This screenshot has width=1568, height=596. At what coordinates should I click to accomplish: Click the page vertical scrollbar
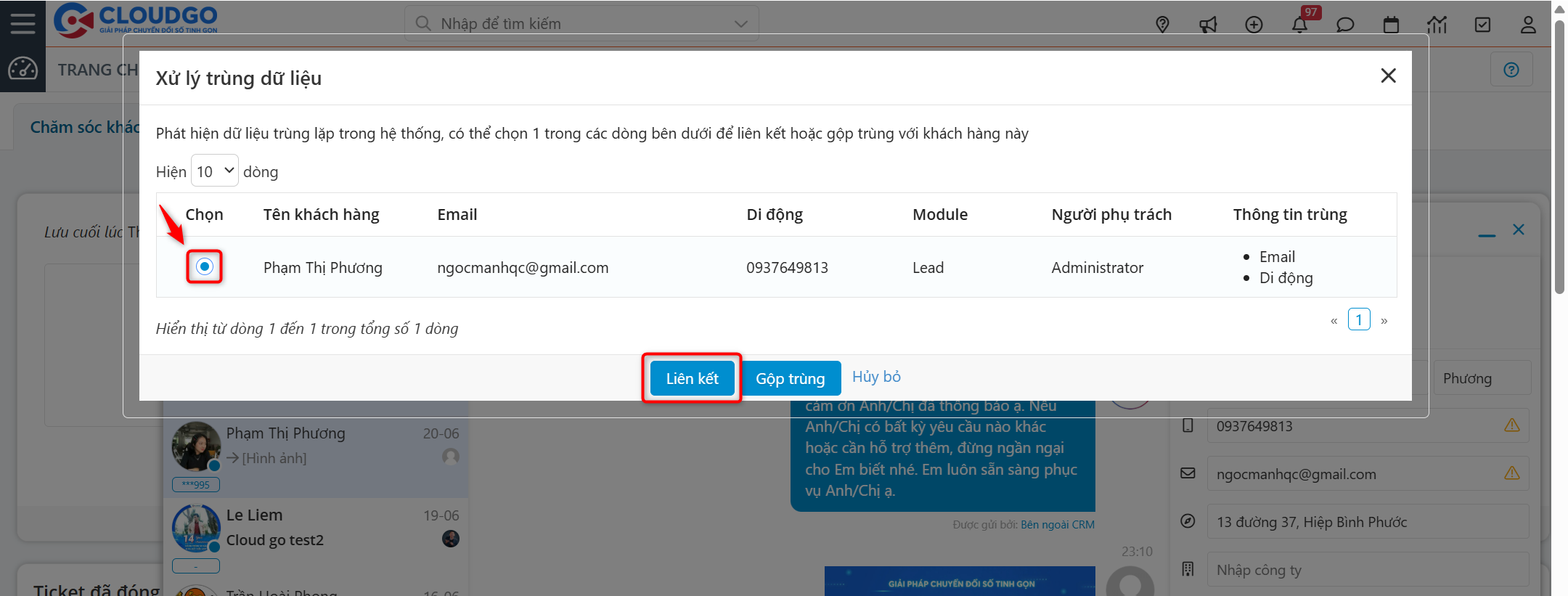point(1559,156)
